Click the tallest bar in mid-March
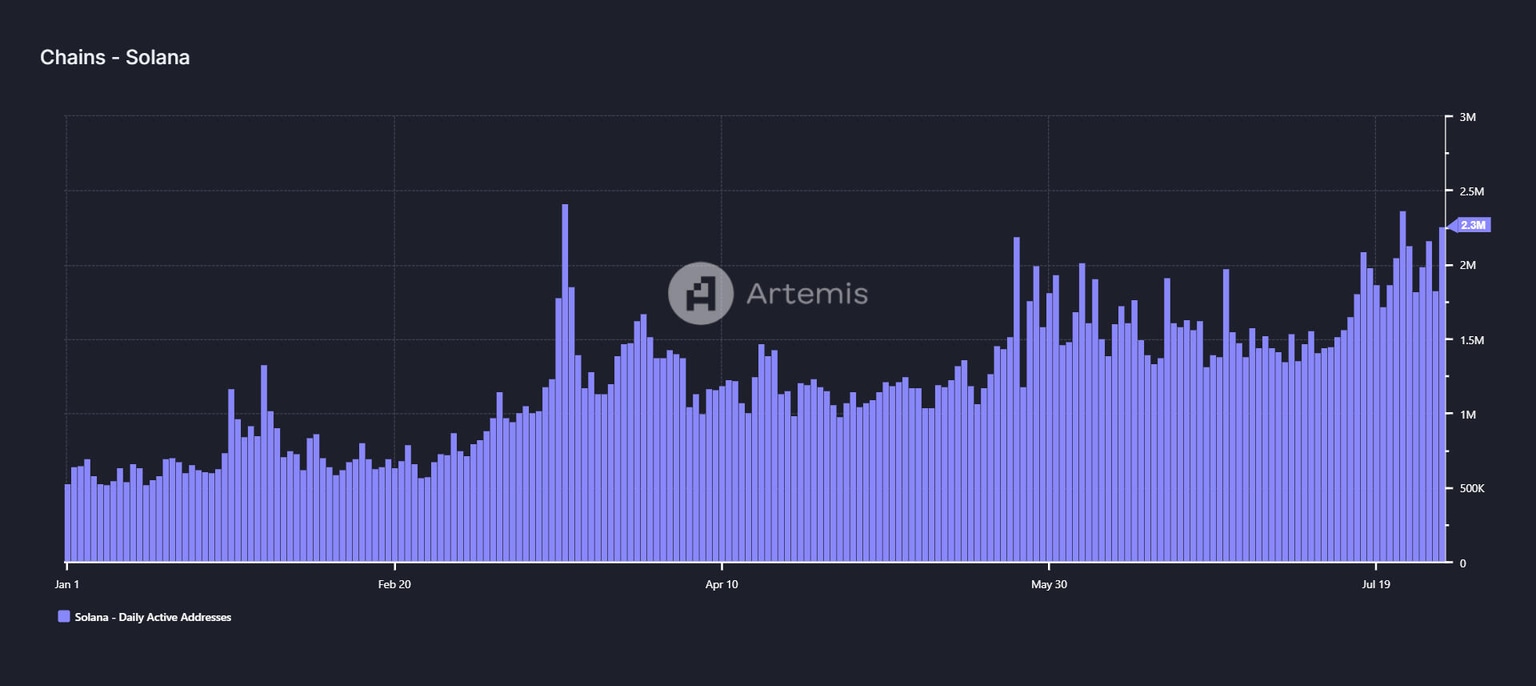Image resolution: width=1536 pixels, height=686 pixels. coord(565,383)
